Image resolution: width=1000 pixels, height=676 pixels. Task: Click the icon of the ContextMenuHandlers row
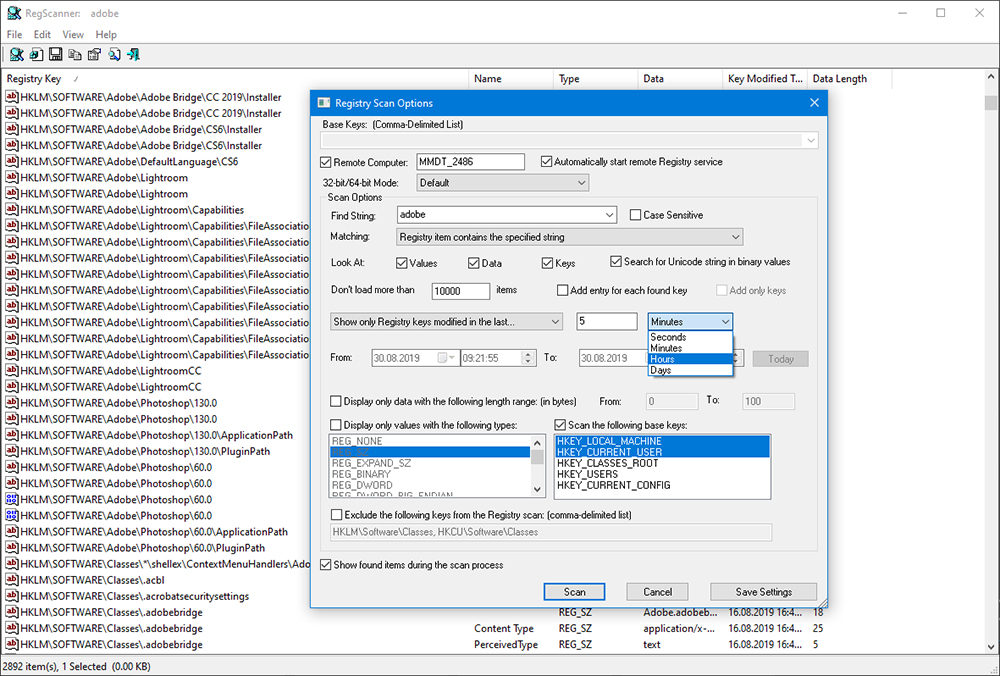(x=11, y=564)
